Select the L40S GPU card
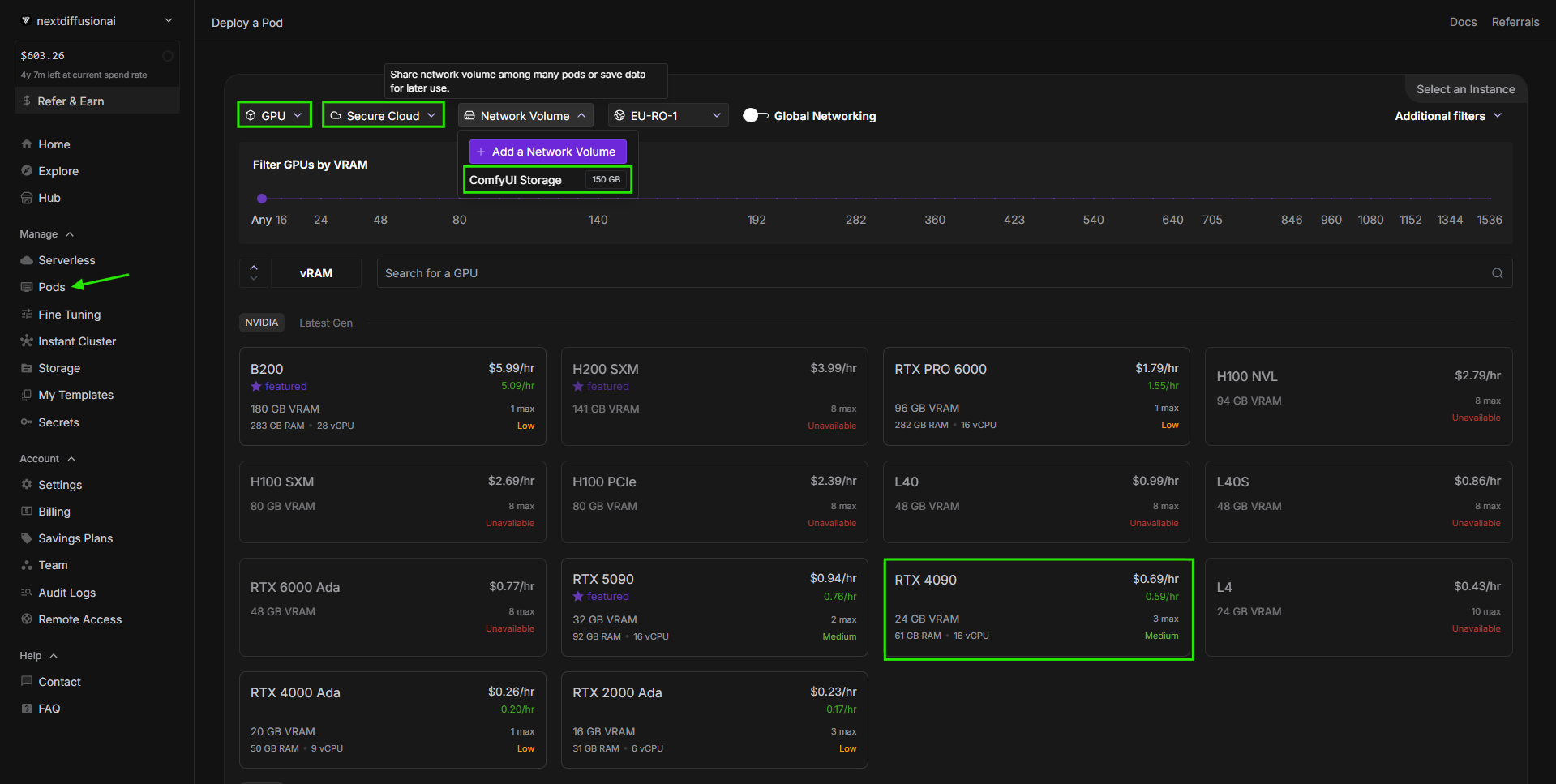 pyautogui.click(x=1358, y=502)
